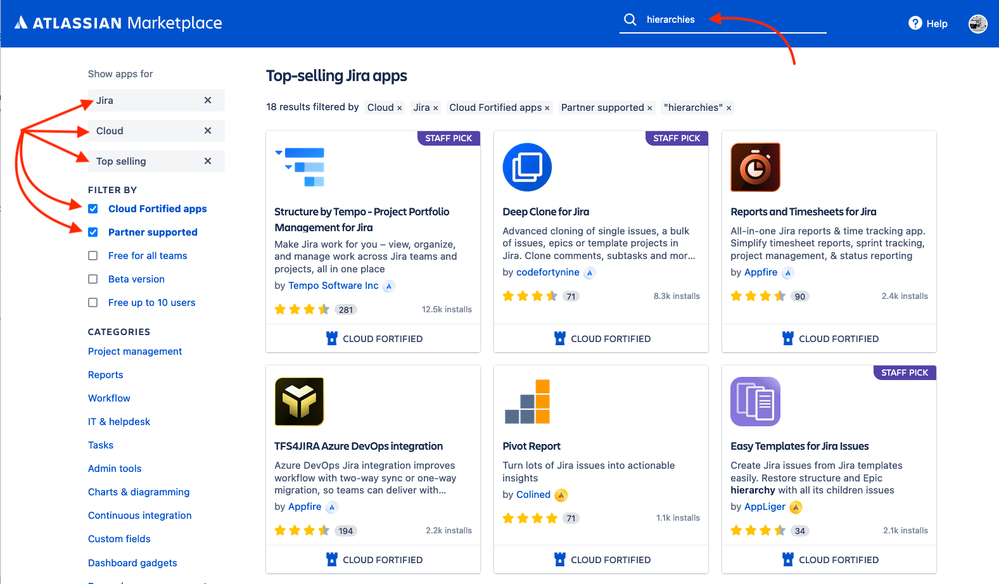Image resolution: width=999 pixels, height=584 pixels.
Task: Open the Cloud hosting selector field
Action: click(x=156, y=131)
